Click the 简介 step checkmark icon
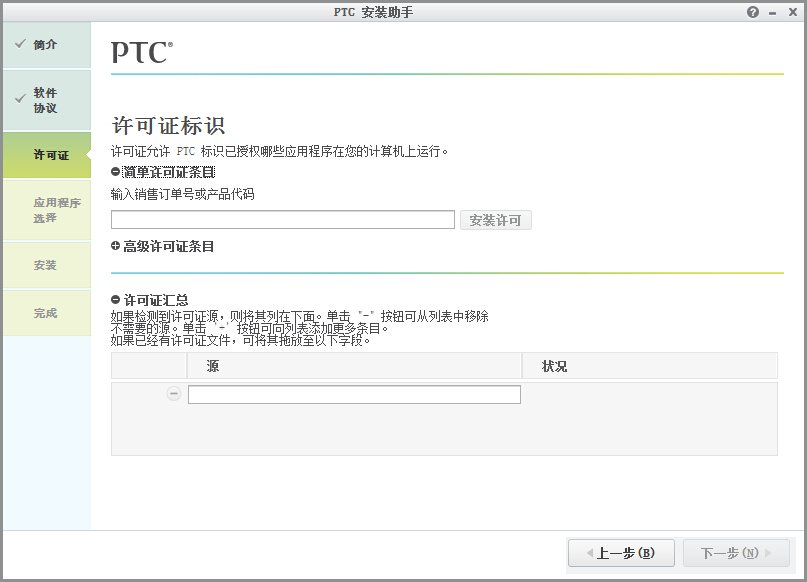807x582 pixels. 20,44
